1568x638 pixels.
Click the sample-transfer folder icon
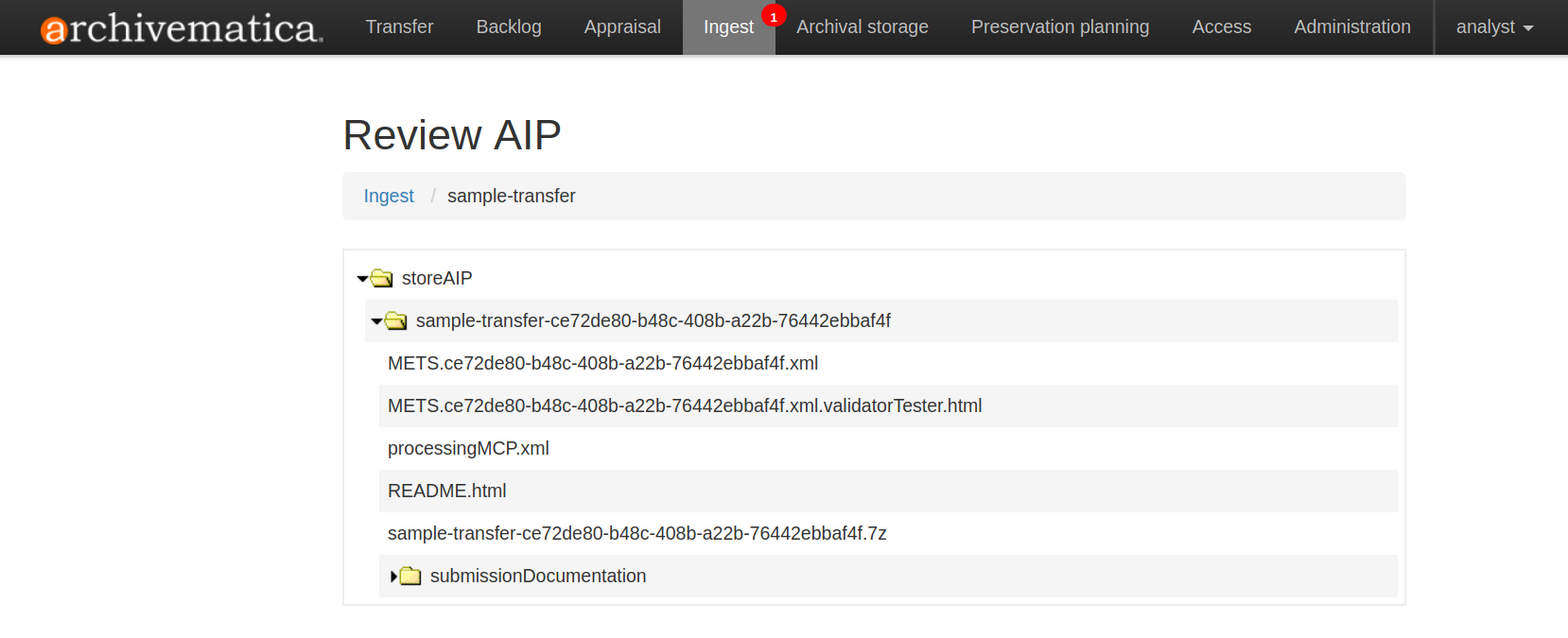[x=396, y=321]
